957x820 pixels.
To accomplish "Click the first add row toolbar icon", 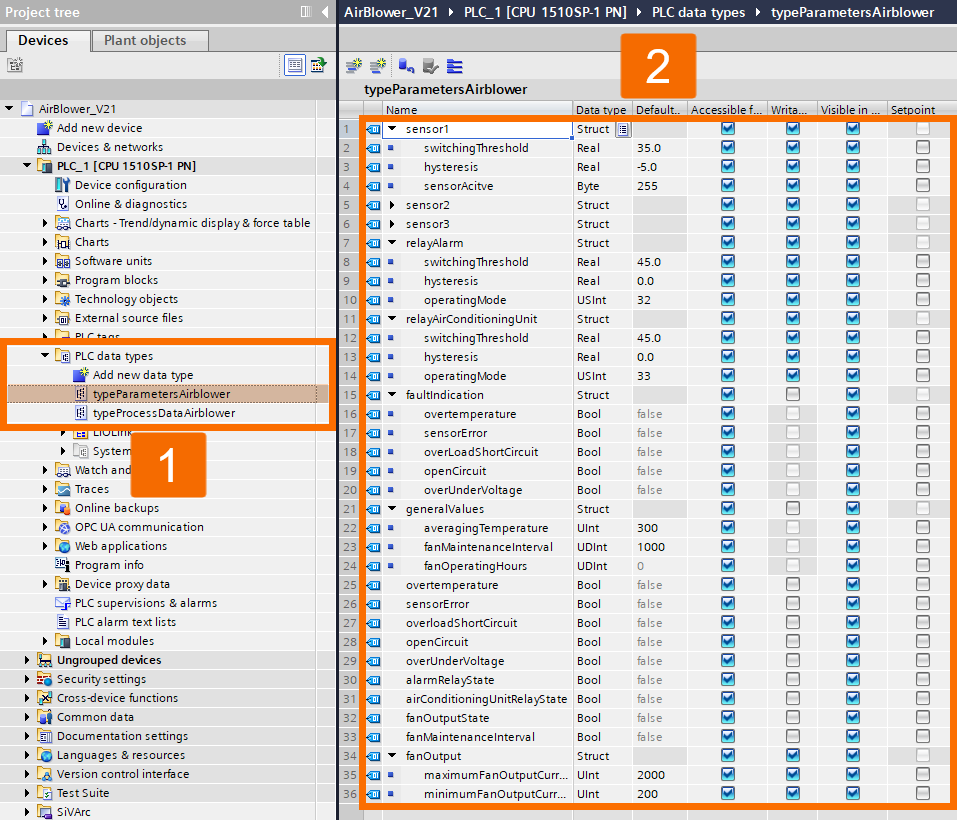I will (x=354, y=65).
